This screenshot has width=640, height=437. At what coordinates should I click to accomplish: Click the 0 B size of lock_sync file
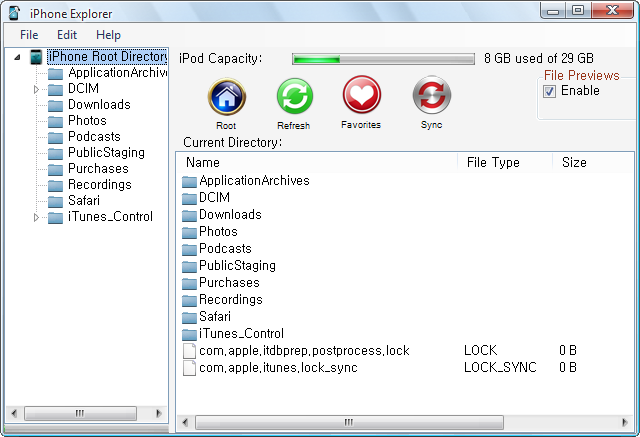coord(568,368)
